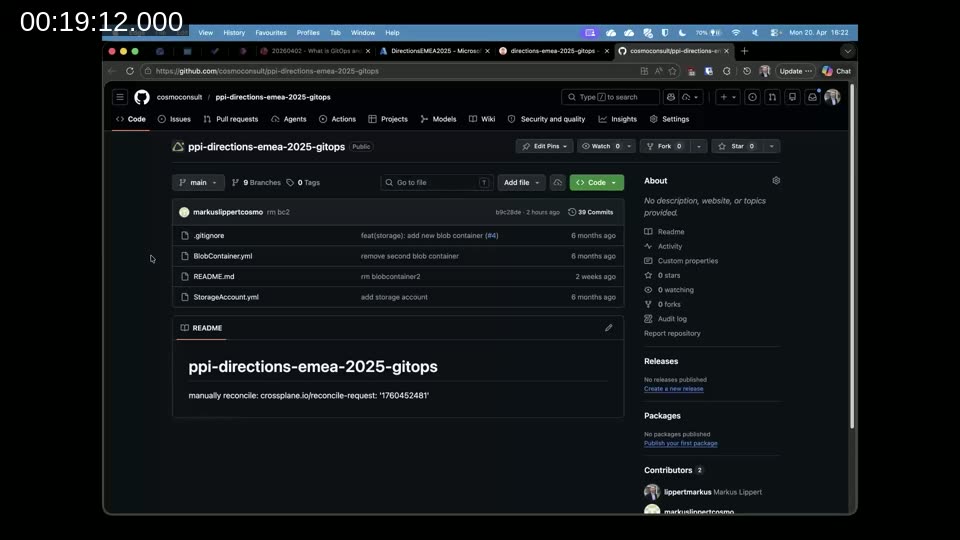This screenshot has width=960, height=540.
Task: Open Copilot chat icon in GitHub header
Action: [x=671, y=97]
